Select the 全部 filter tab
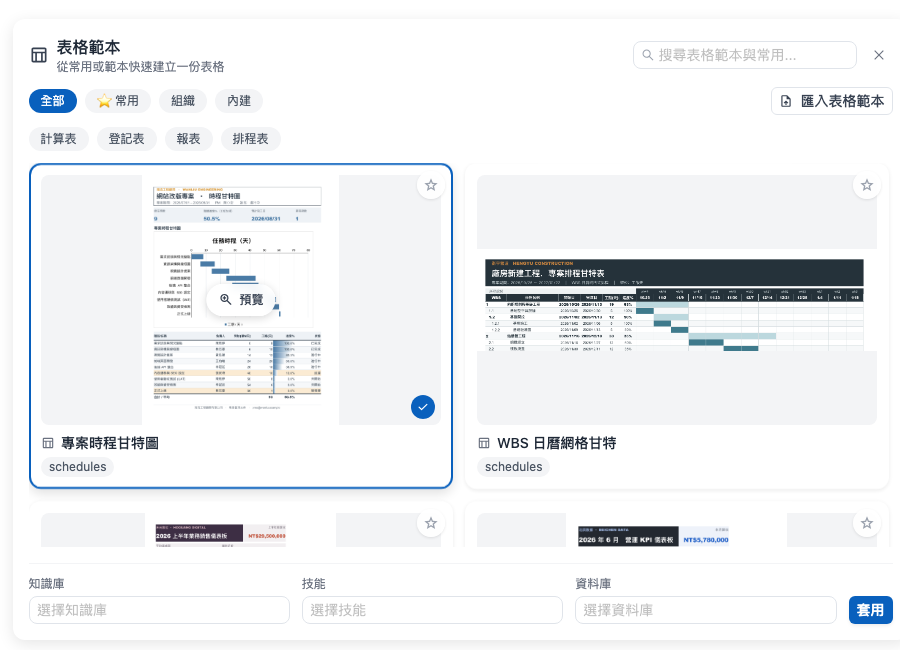Image resolution: width=900 pixels, height=650 pixels. [53, 101]
